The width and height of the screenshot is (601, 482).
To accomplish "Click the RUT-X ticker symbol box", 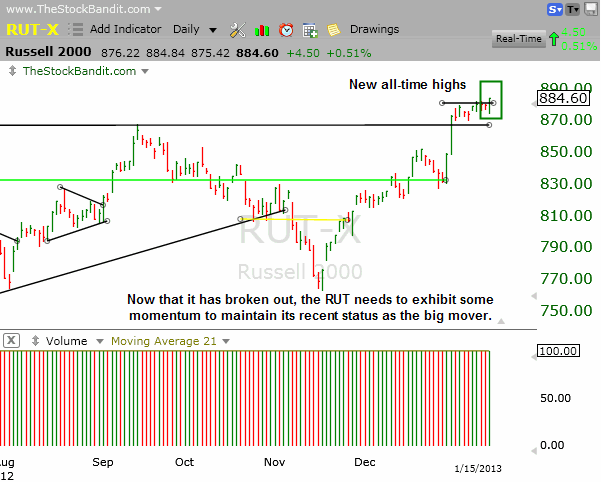I will 28,30.
